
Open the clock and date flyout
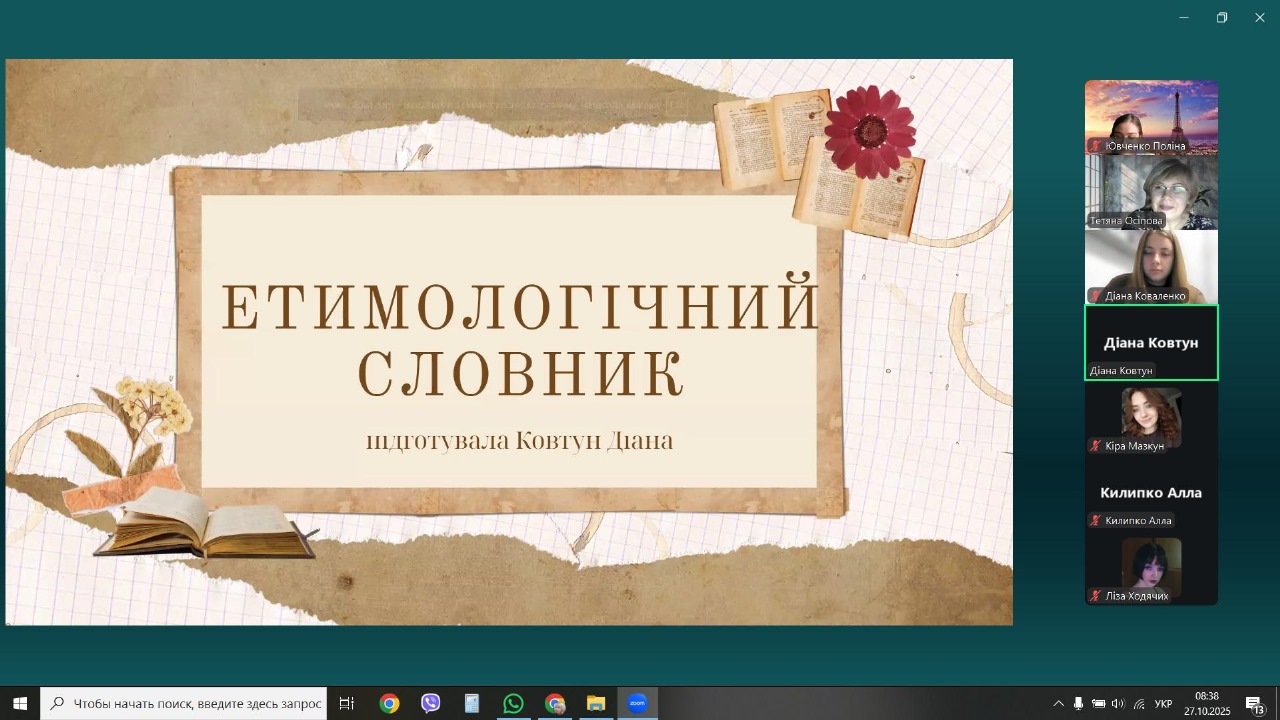pyautogui.click(x=1207, y=704)
